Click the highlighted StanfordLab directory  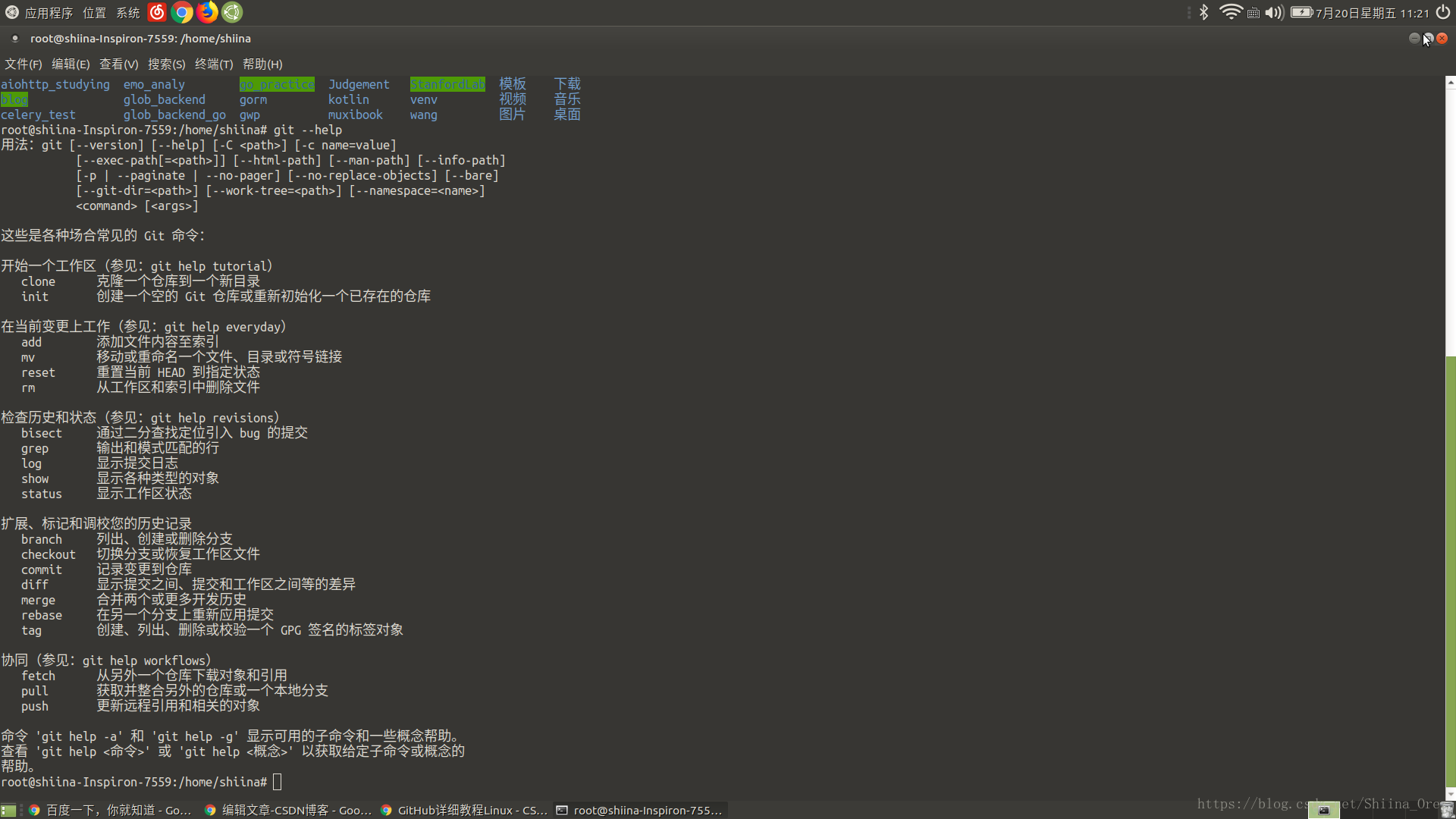pos(447,84)
